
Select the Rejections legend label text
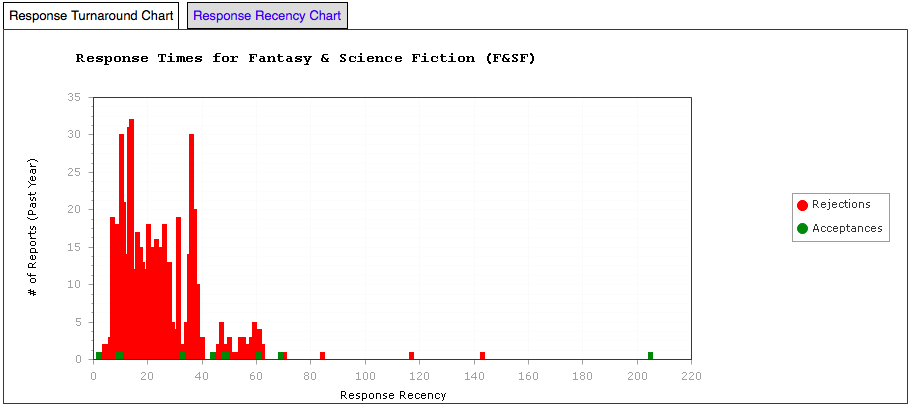pos(841,205)
